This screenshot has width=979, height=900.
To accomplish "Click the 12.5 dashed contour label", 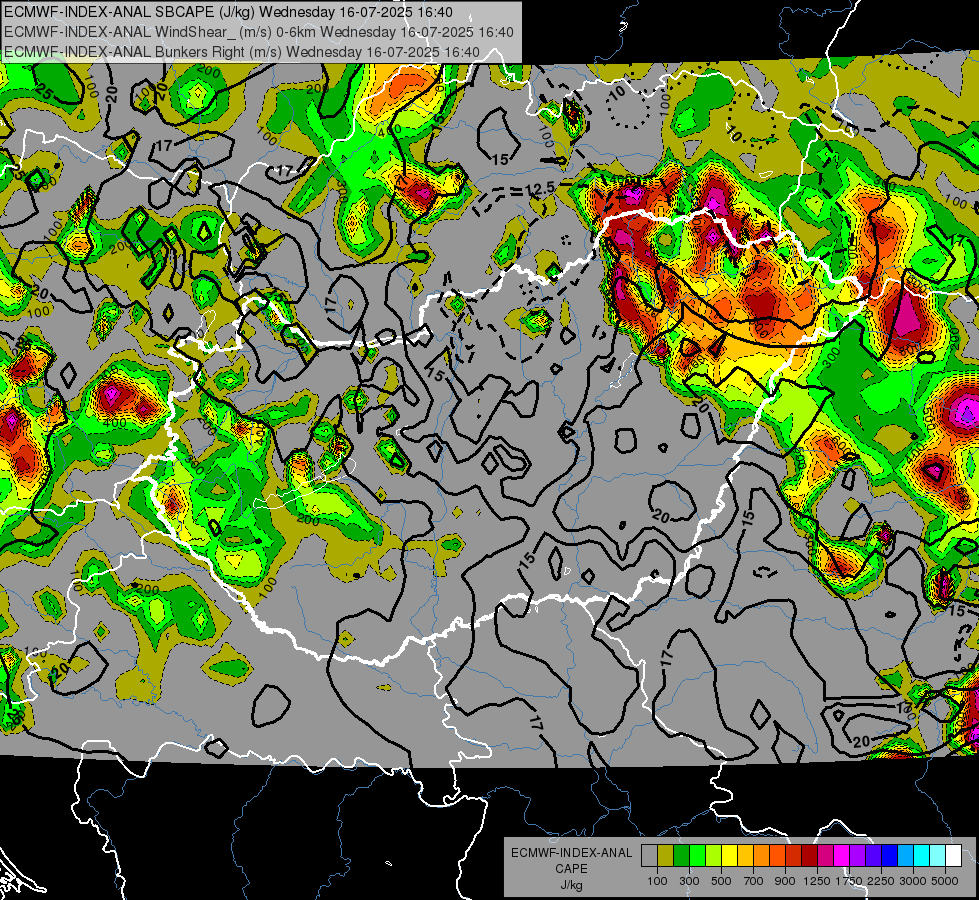I will pyautogui.click(x=540, y=188).
